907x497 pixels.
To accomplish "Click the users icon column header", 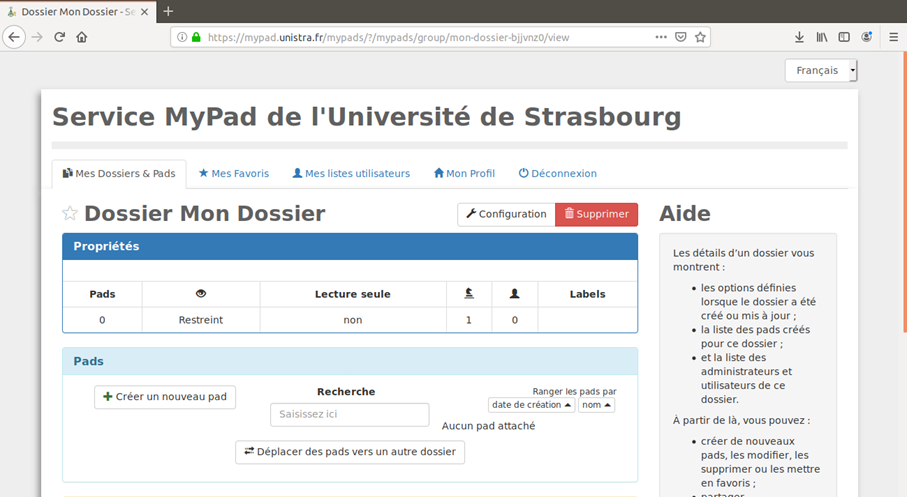I will click(x=514, y=293).
